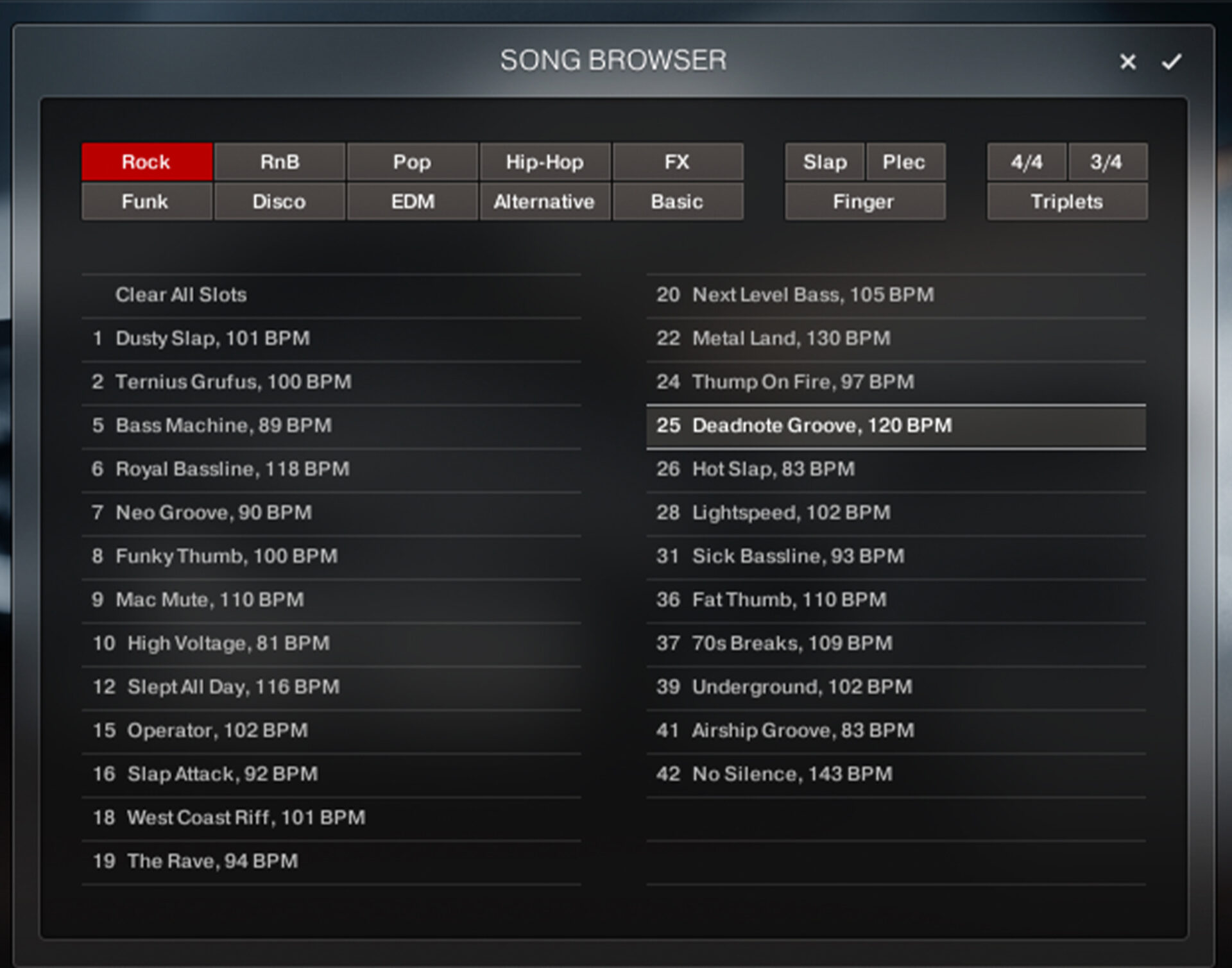Select The Rave, 94 BPM
The height and width of the screenshot is (968, 1232).
(x=212, y=861)
